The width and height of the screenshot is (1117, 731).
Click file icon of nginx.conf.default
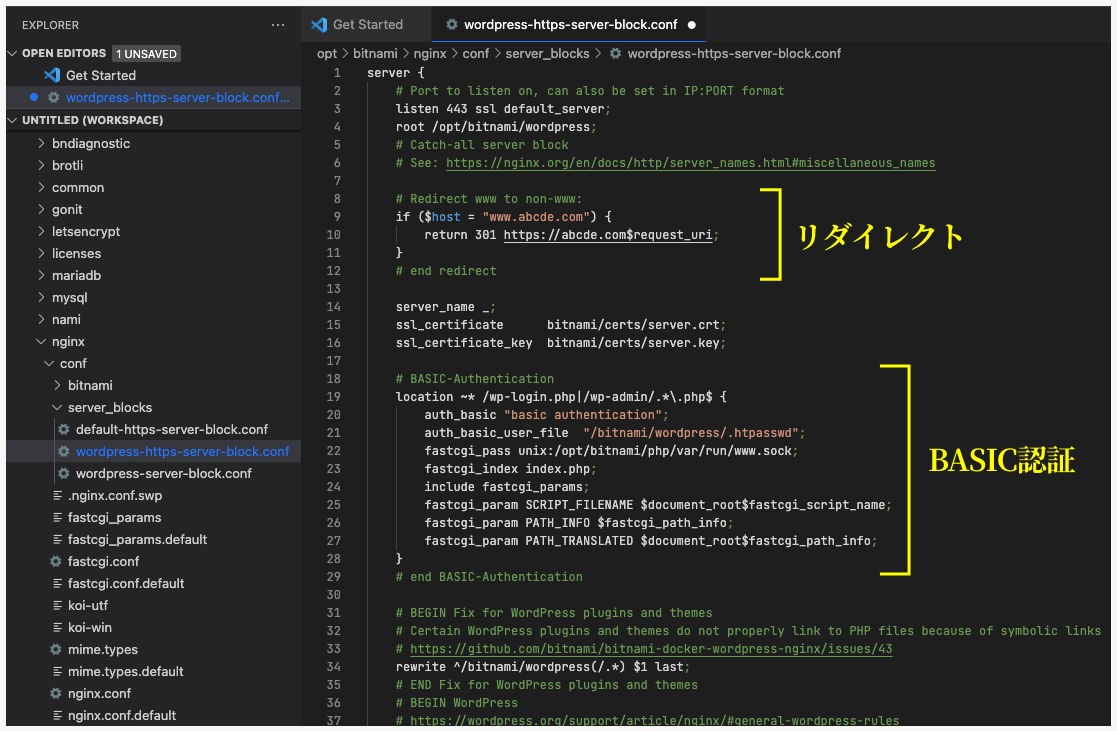pyautogui.click(x=58, y=715)
